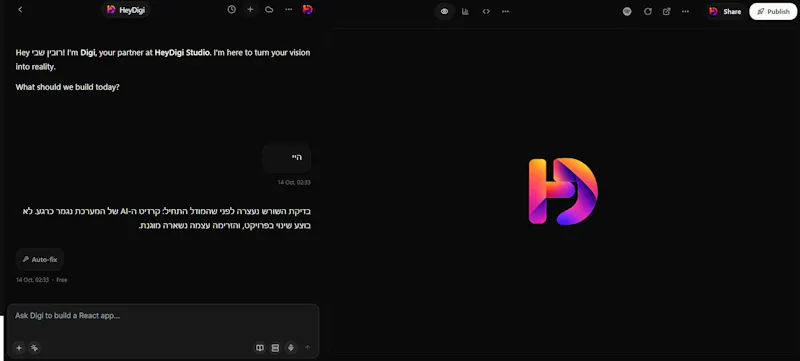Click the stacked layout icon in prompt box
Image resolution: width=800 pixels, height=361 pixels.
tap(276, 348)
